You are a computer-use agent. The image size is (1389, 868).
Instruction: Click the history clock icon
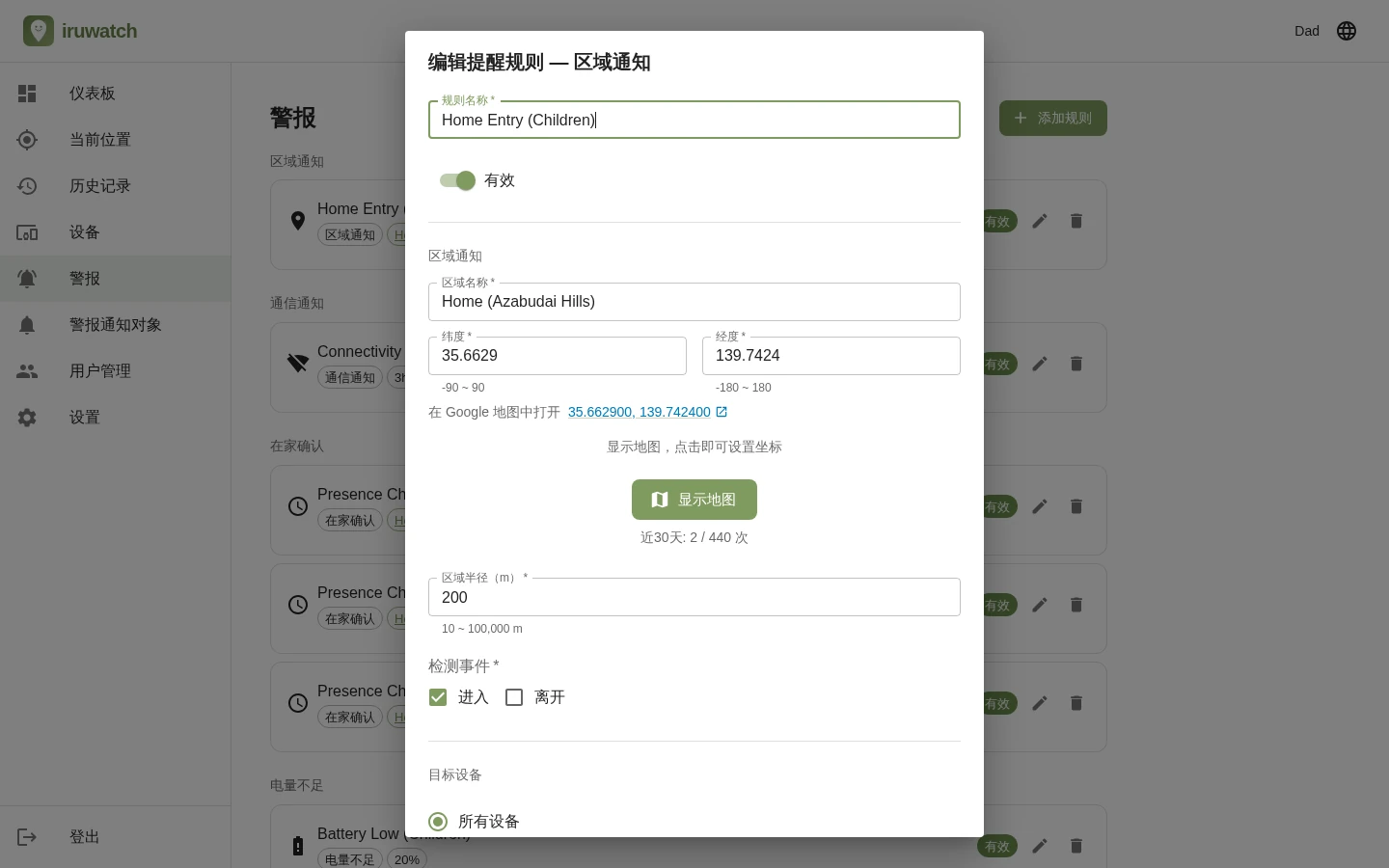click(27, 186)
